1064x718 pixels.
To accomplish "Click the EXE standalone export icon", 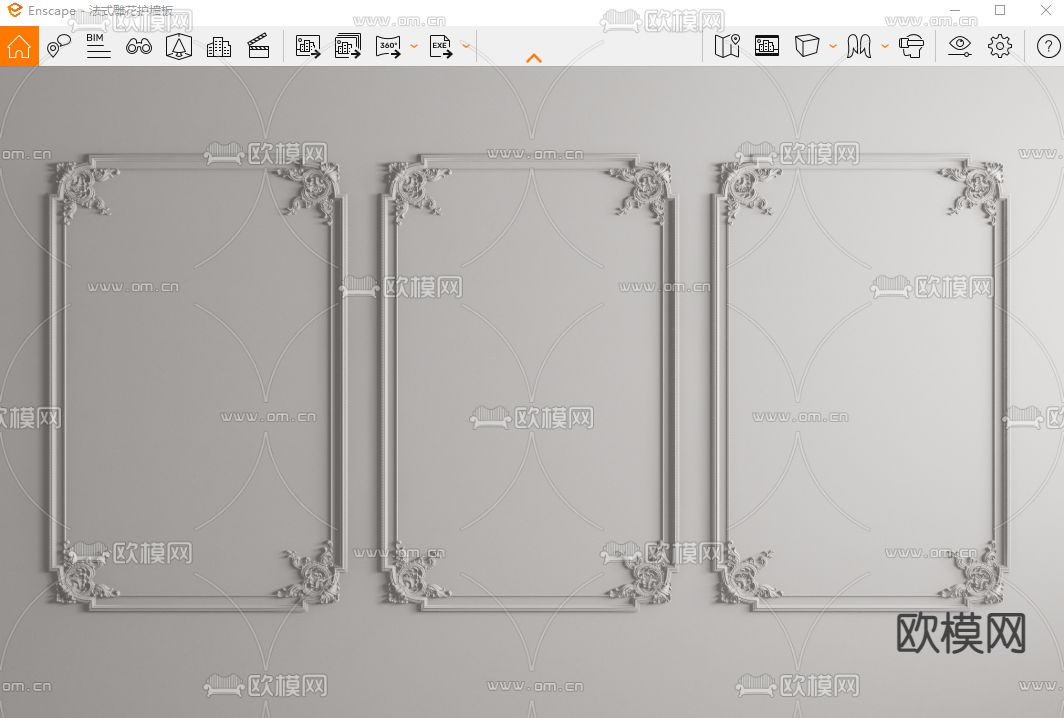I will point(441,46).
